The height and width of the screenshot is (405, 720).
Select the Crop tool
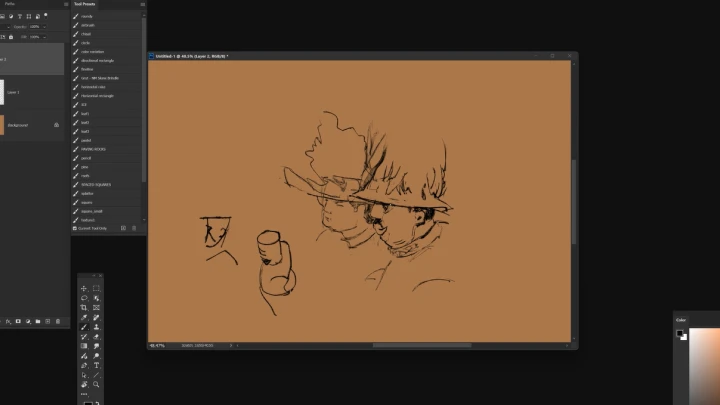point(84,307)
